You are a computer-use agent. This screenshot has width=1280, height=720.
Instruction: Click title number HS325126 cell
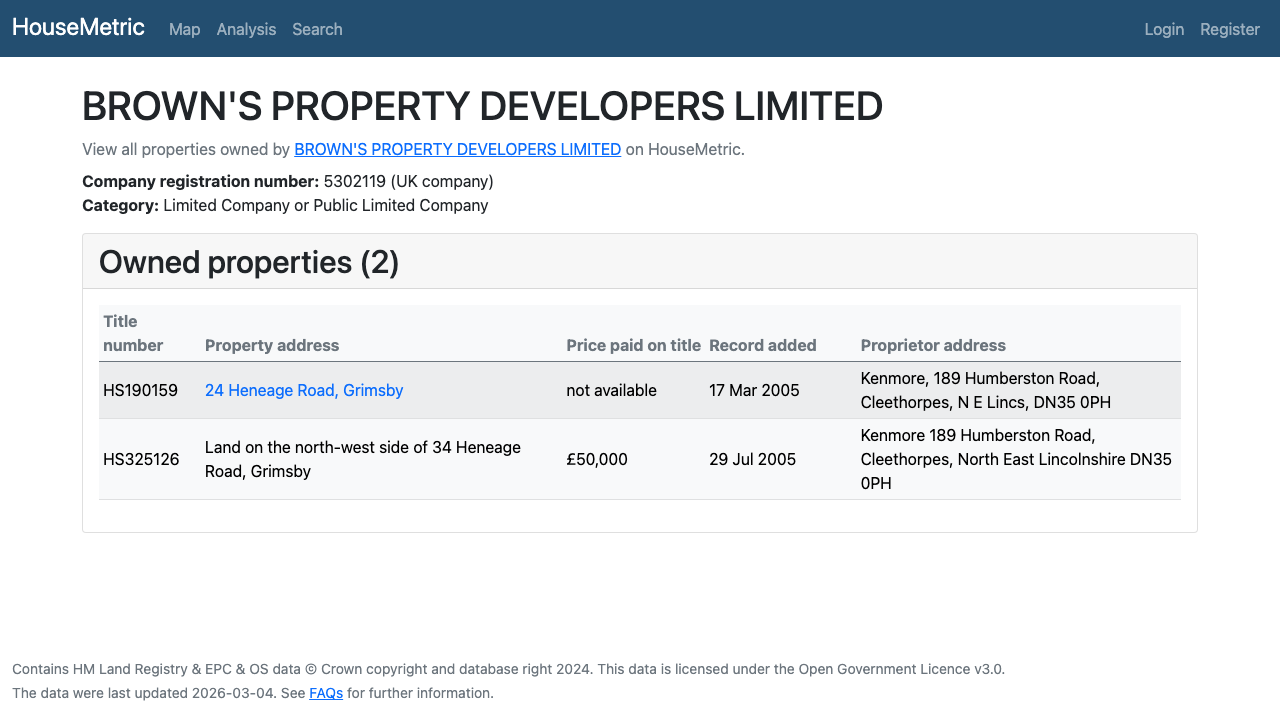pos(141,459)
